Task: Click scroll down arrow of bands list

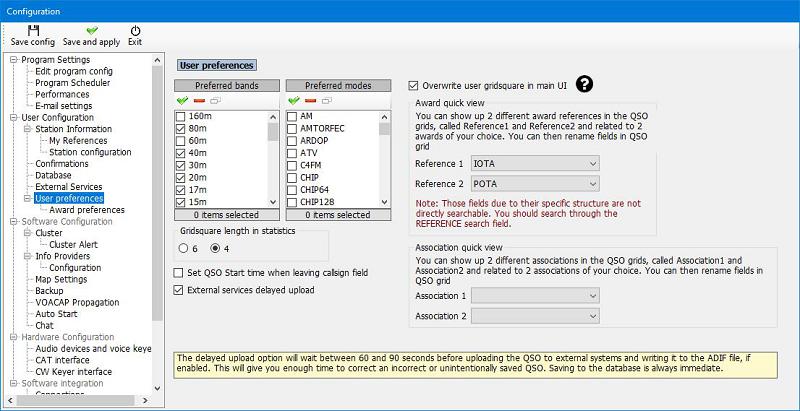Action: pos(273,202)
